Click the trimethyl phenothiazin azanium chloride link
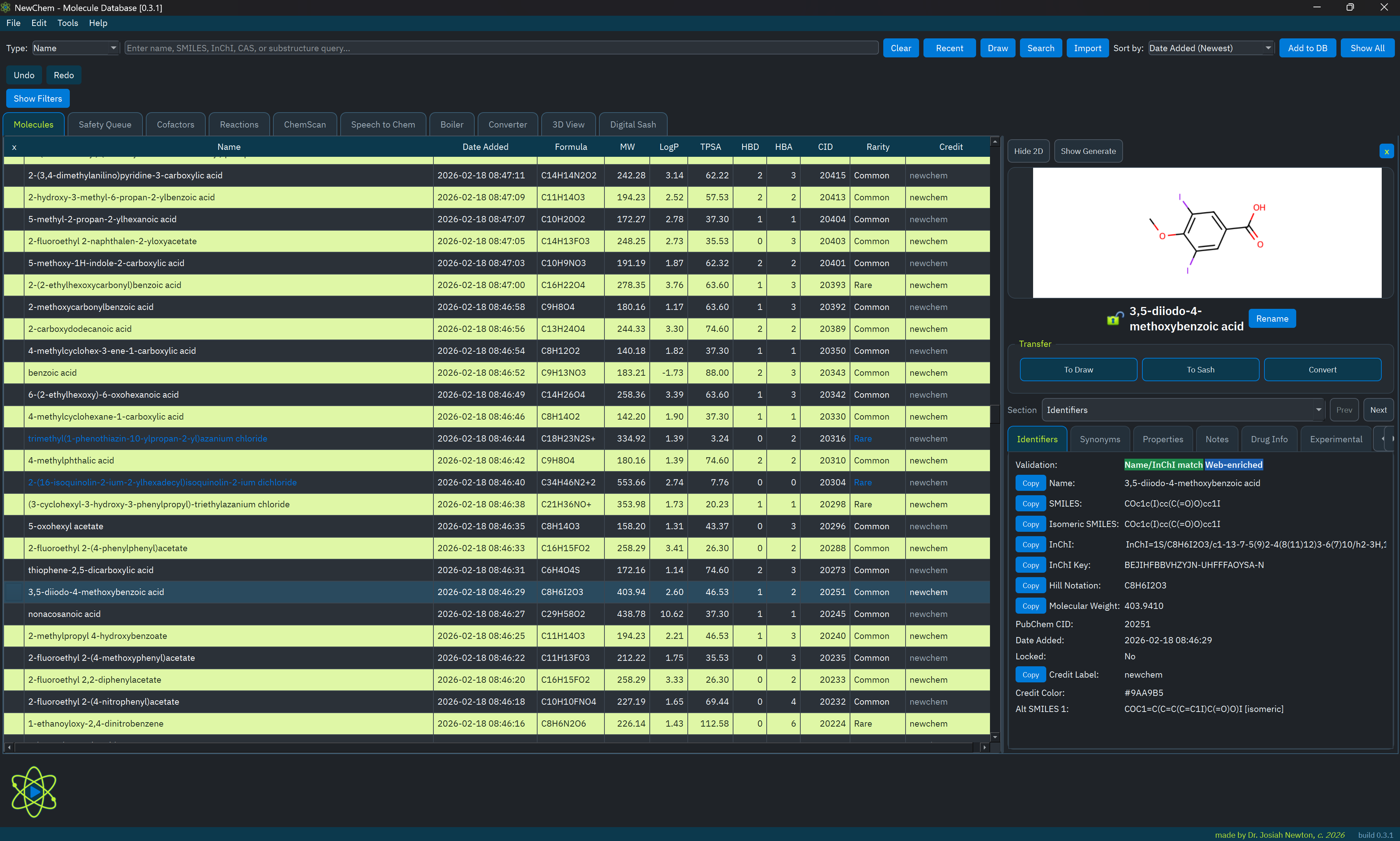Image resolution: width=1400 pixels, height=841 pixels. [x=147, y=439]
